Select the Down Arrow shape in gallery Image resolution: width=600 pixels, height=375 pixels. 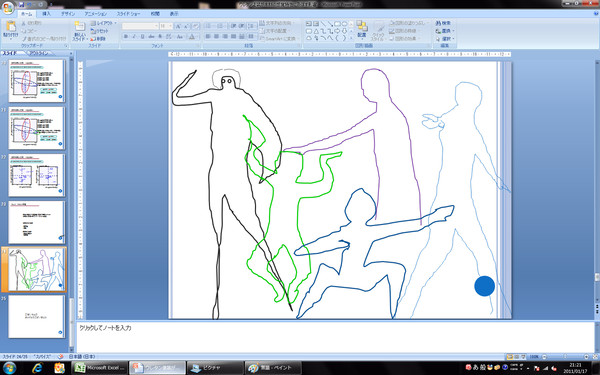344,31
